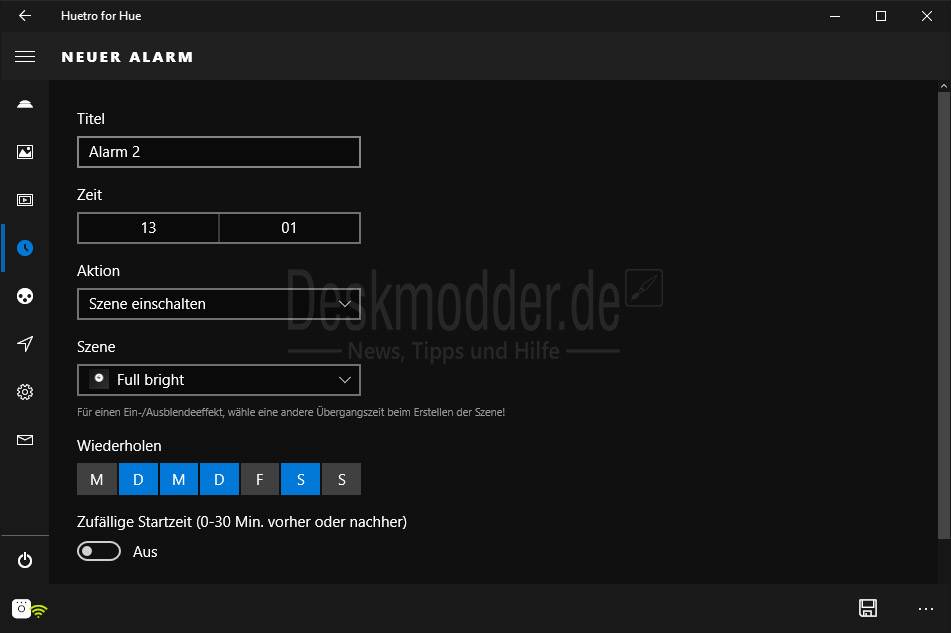Click the power icon in sidebar
The width and height of the screenshot is (951, 633).
25,560
